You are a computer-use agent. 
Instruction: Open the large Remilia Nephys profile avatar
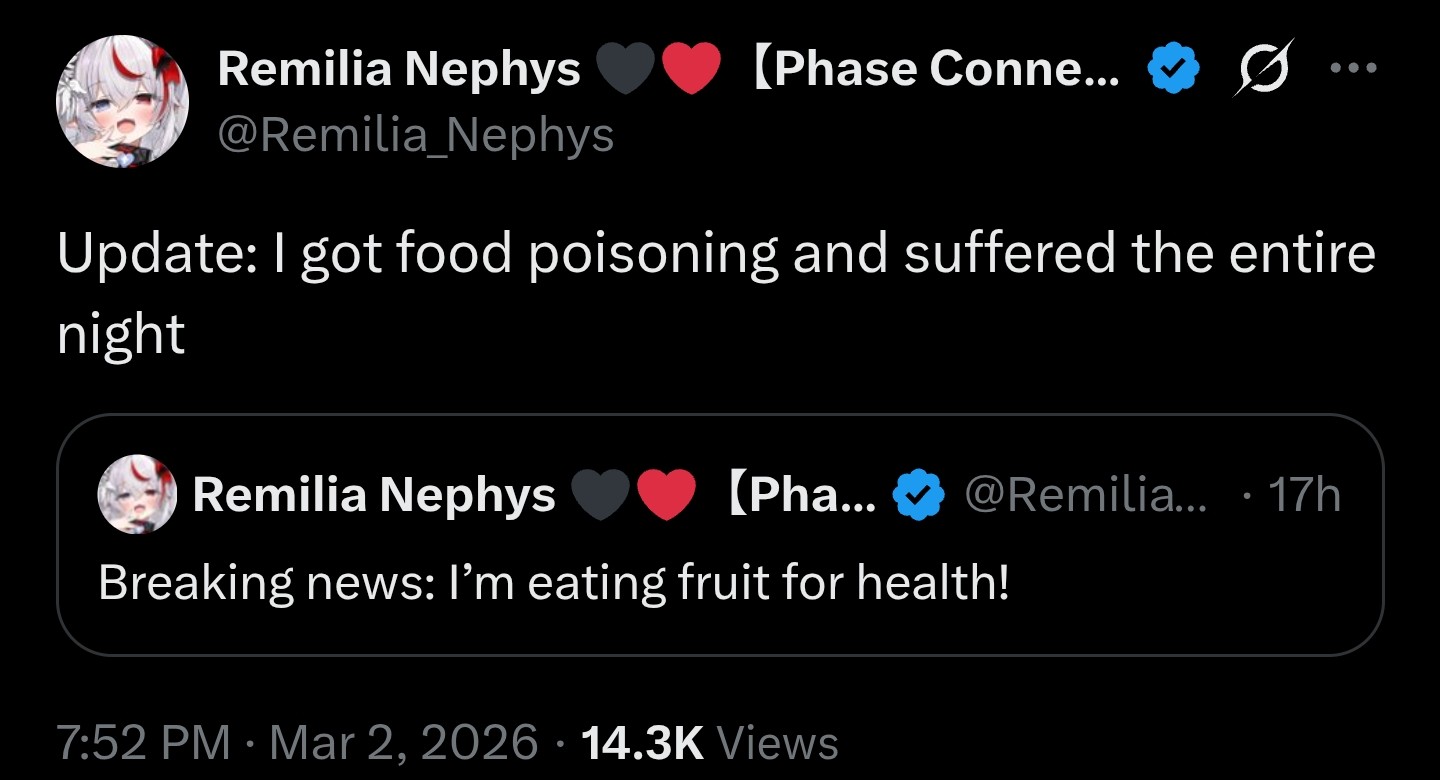(x=122, y=101)
